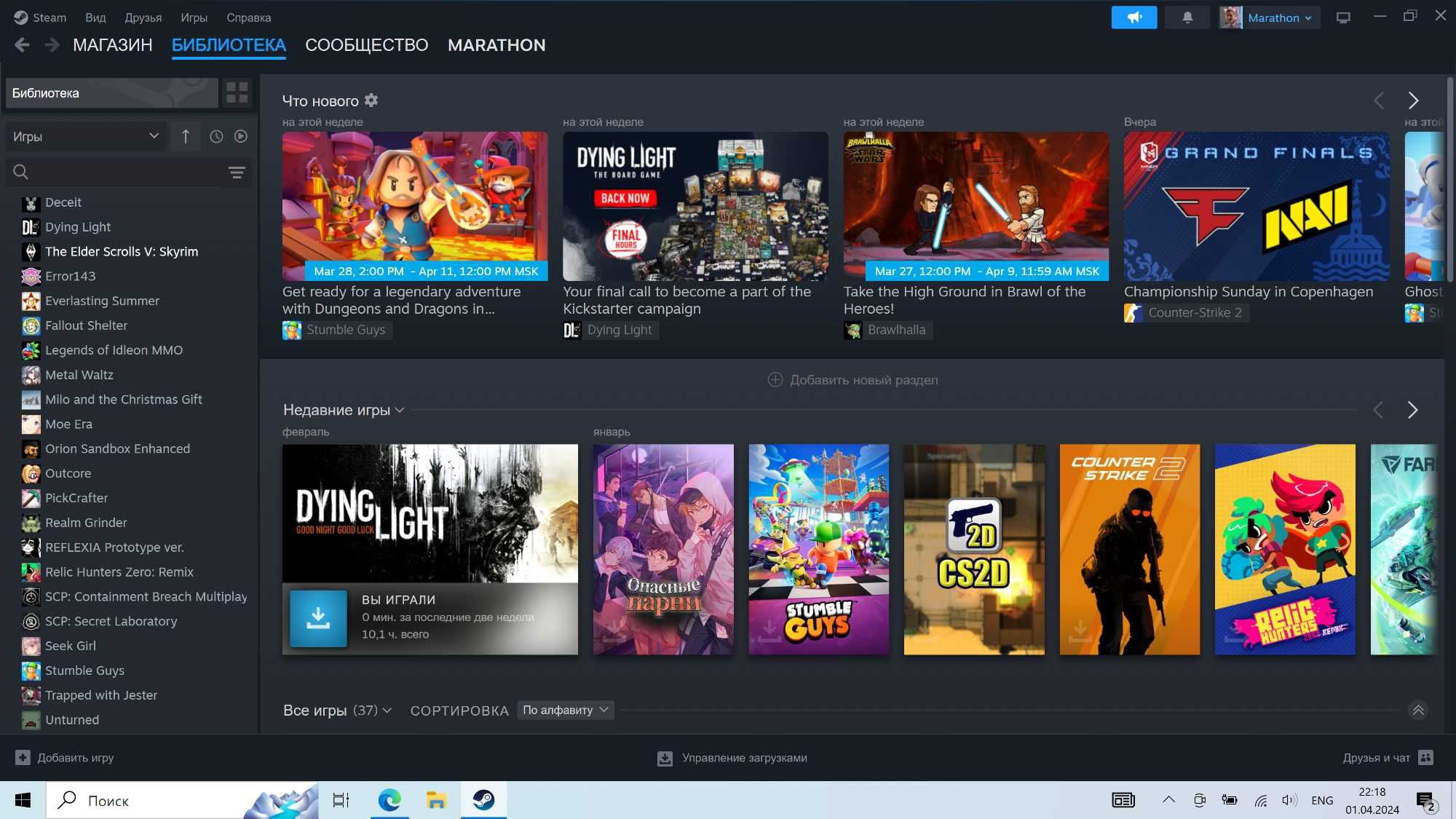Open the CS2D game cover
This screenshot has height=819, width=1456.
[x=974, y=550]
